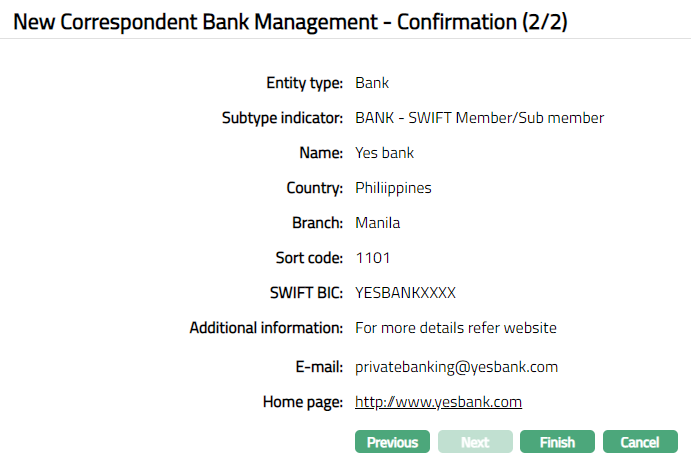Click the Manila branch value
The image size is (691, 471).
(377, 223)
